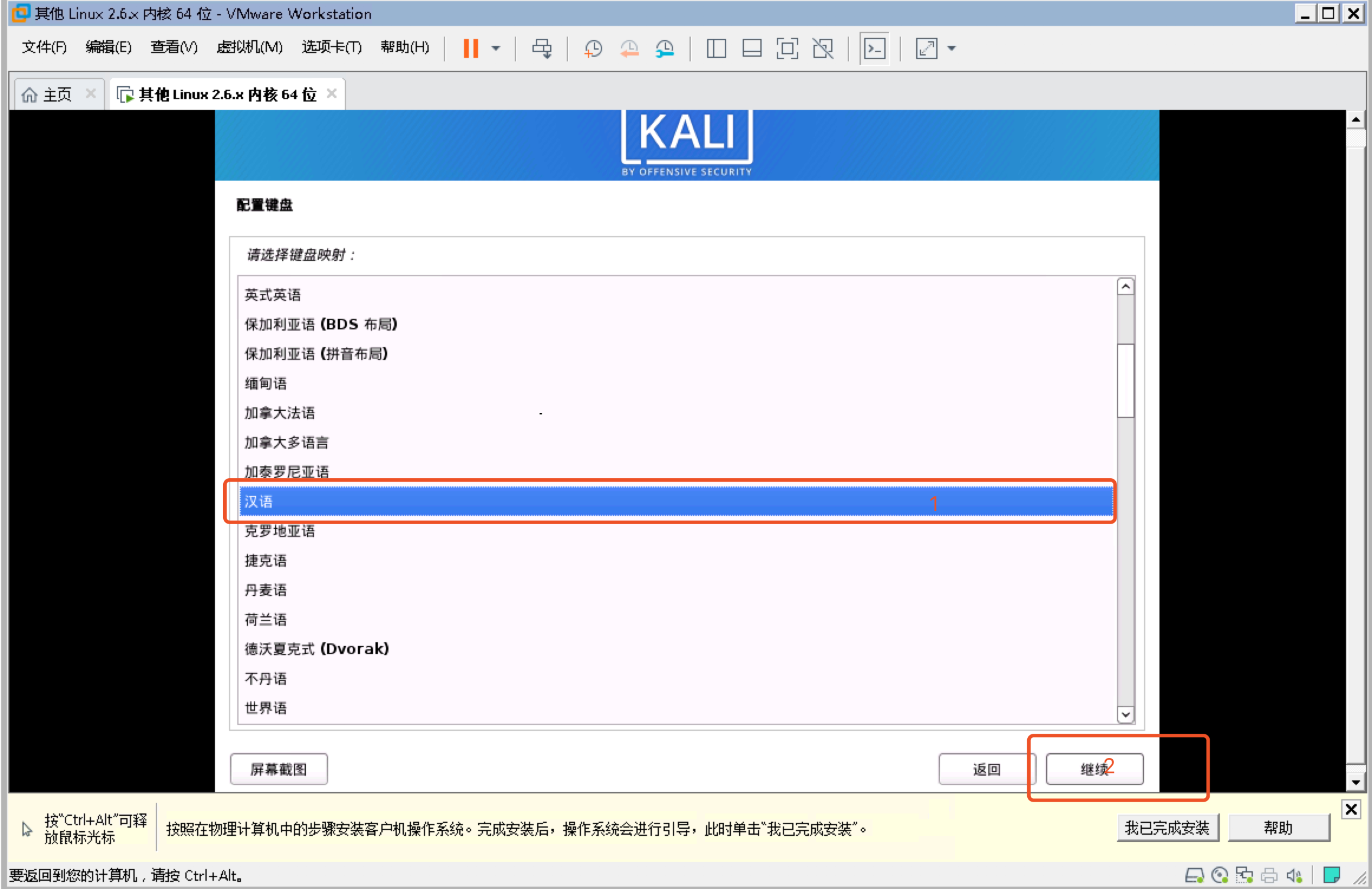The height and width of the screenshot is (889, 1372).
Task: Toggle the Unity mode icon
Action: point(822,48)
